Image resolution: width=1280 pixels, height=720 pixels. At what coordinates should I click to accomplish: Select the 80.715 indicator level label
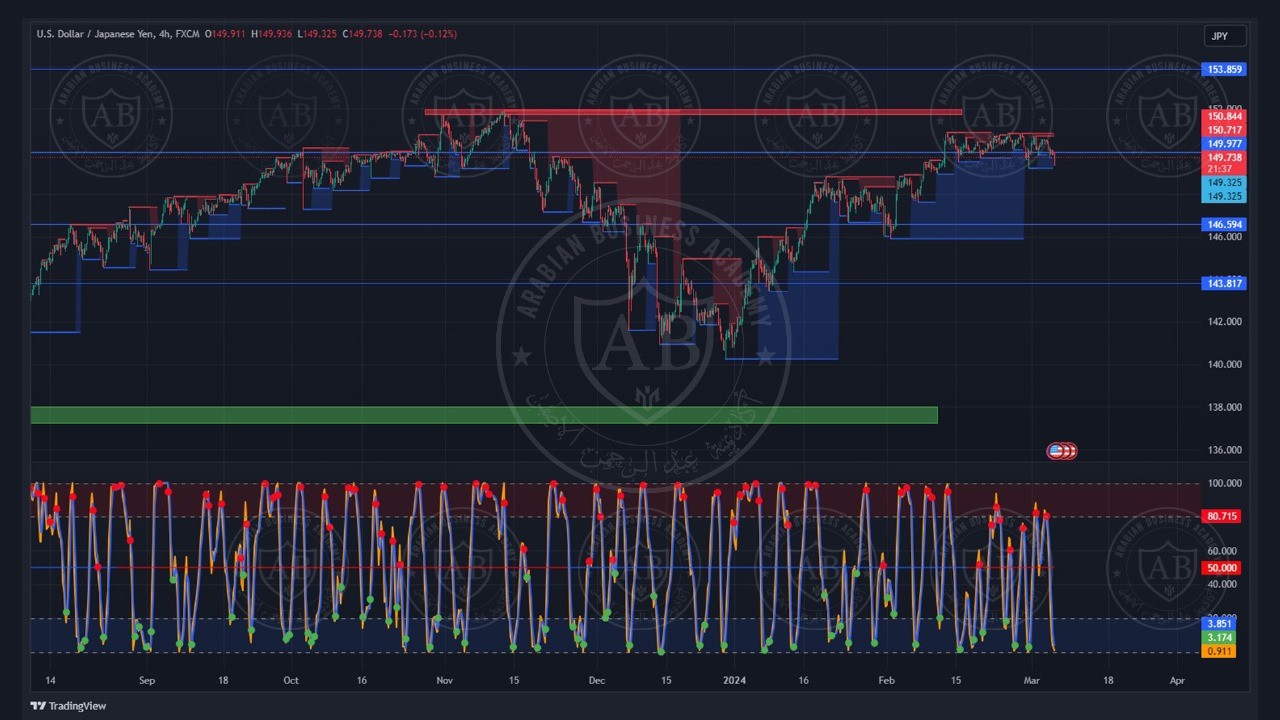pos(1222,517)
